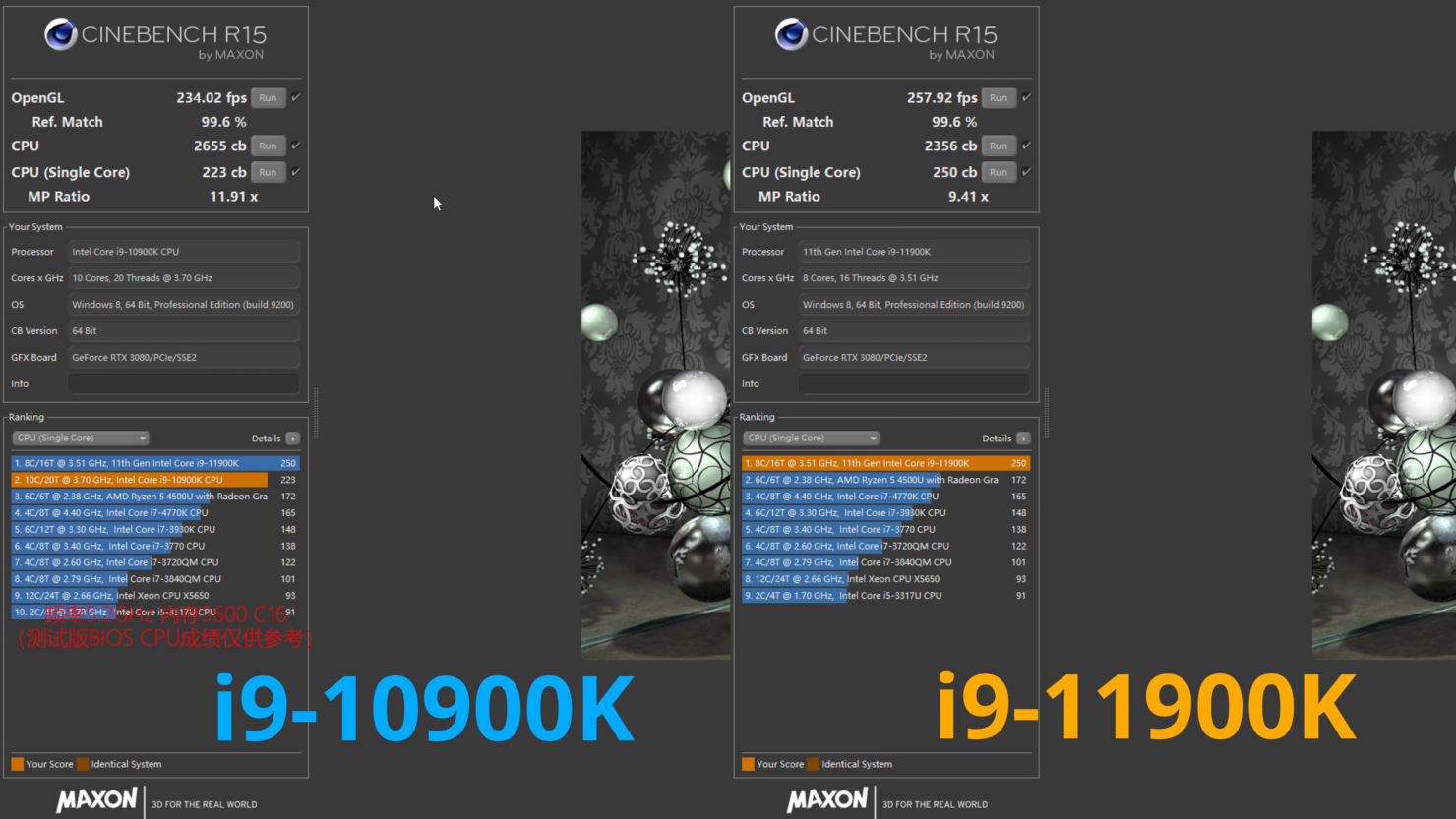Toggle CPU checkbox in i9-10900K window
Viewport: 1456px width, 819px height.
tap(296, 146)
